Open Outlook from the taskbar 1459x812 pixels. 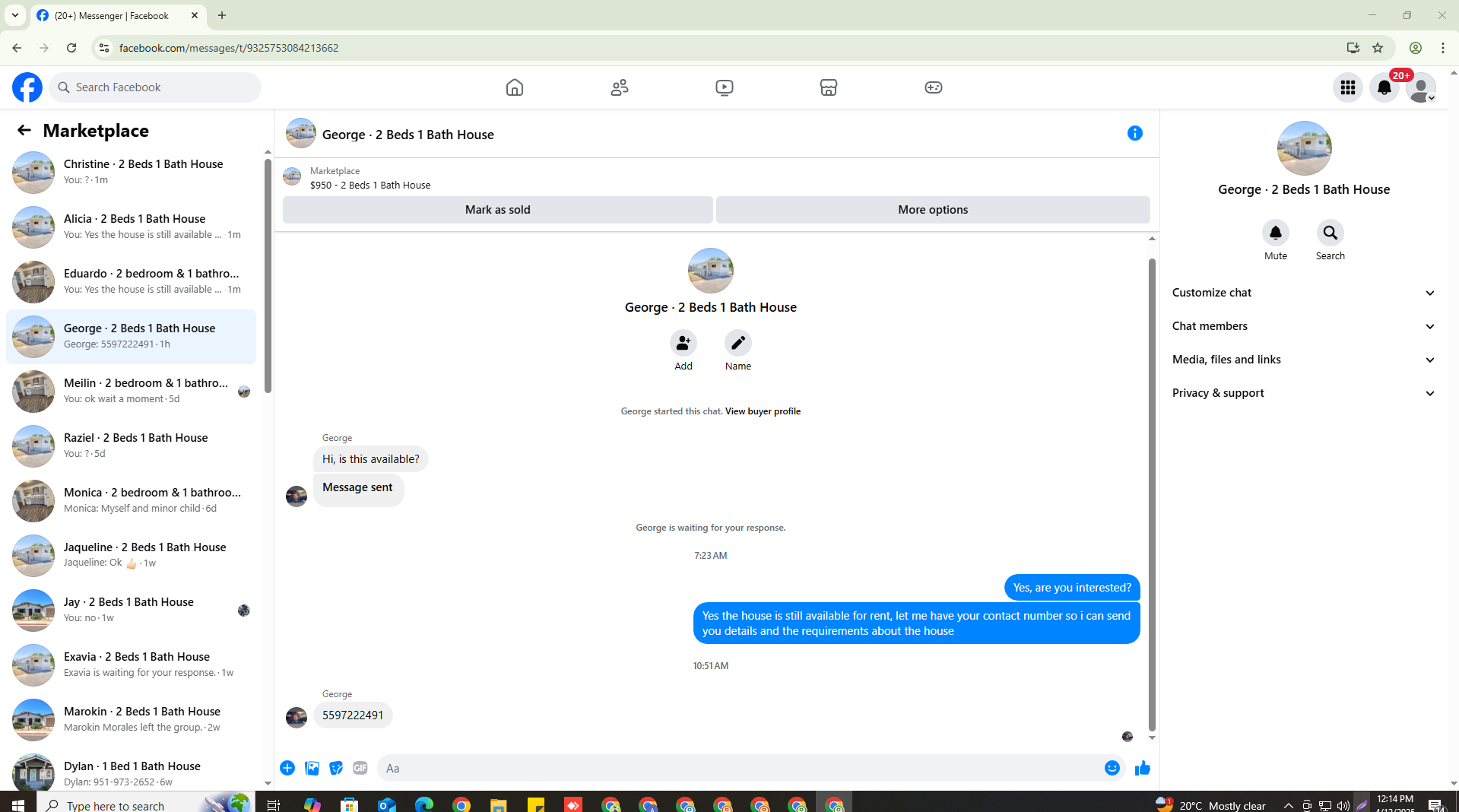pos(386,804)
